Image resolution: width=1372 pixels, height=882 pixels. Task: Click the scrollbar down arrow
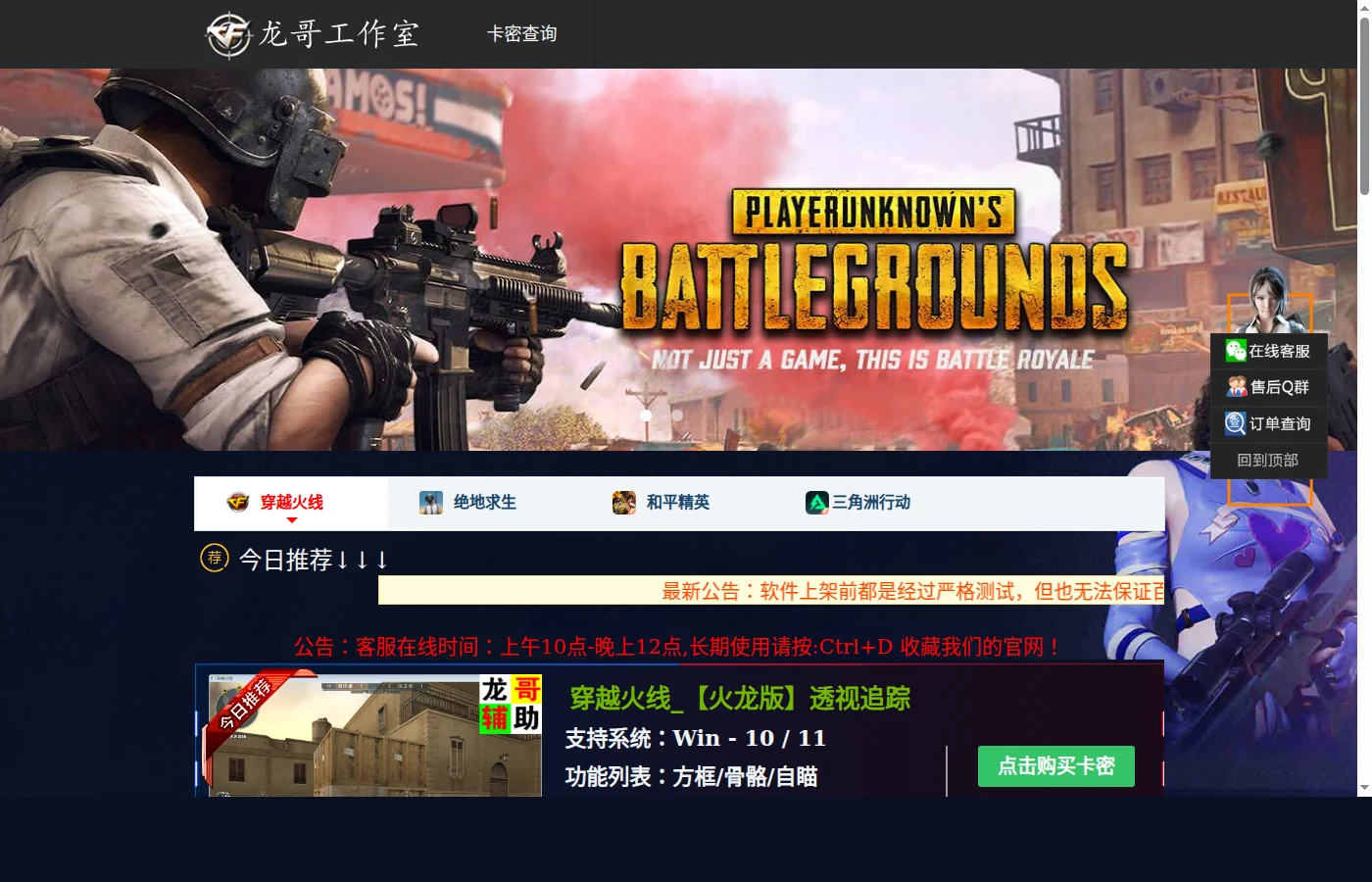1364,788
